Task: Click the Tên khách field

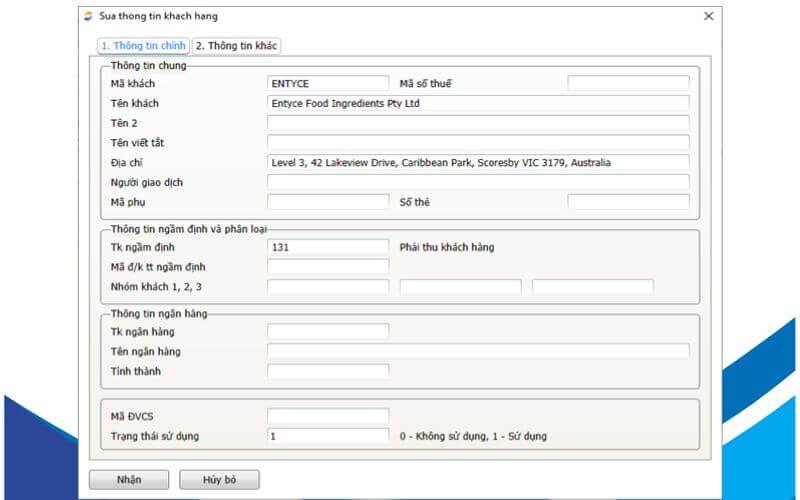Action: [x=478, y=103]
